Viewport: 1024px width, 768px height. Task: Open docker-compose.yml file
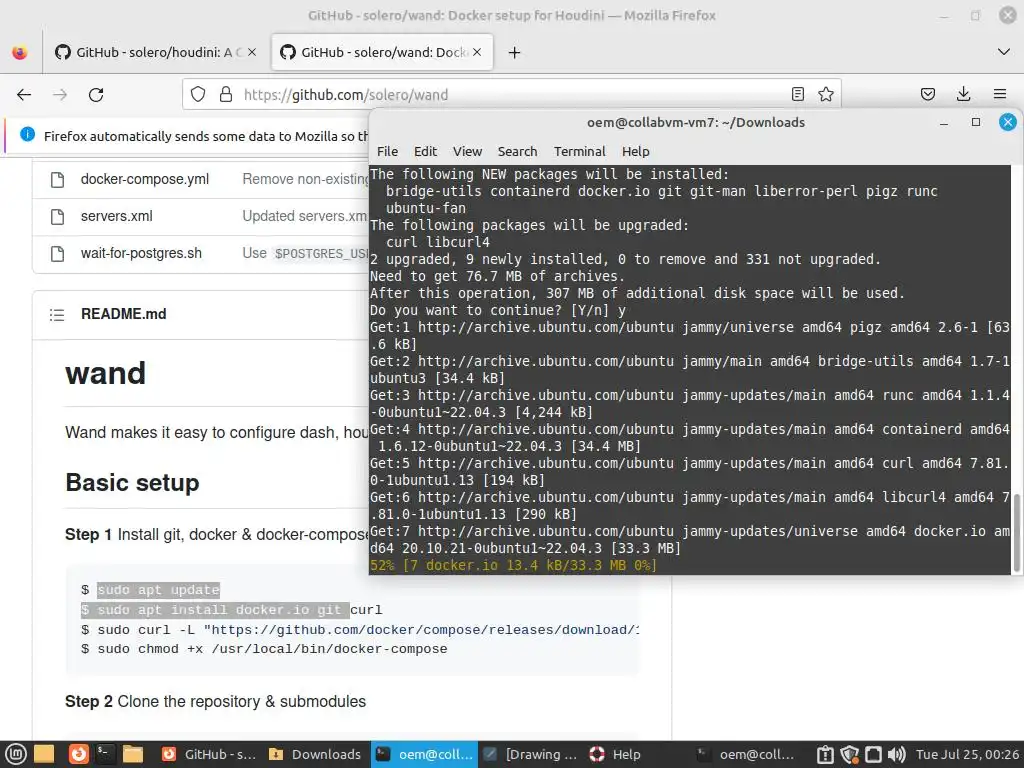click(x=145, y=179)
